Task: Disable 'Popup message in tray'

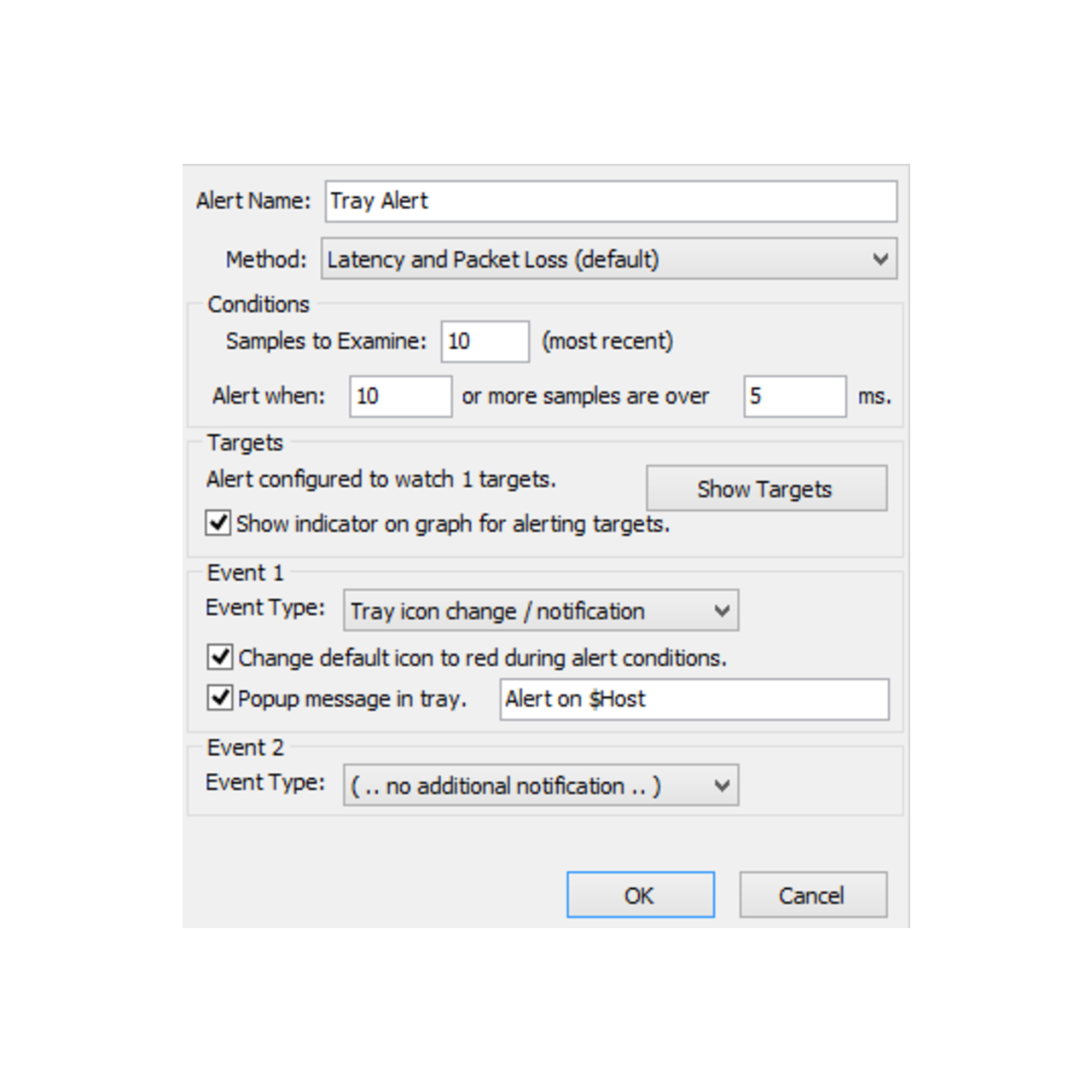Action: coord(219,698)
